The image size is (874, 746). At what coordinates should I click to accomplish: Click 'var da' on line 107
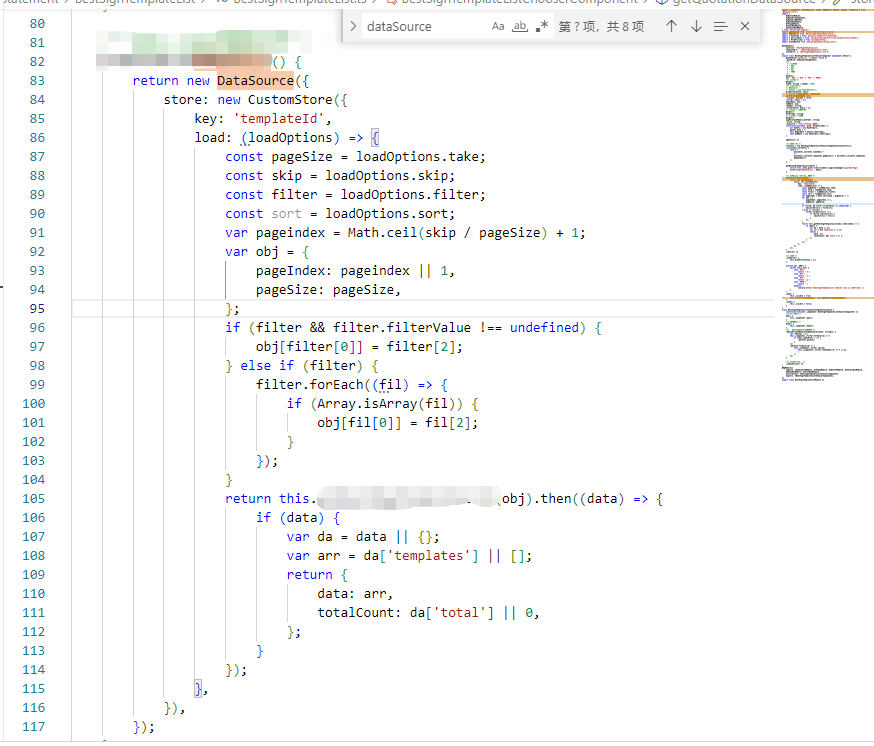309,537
